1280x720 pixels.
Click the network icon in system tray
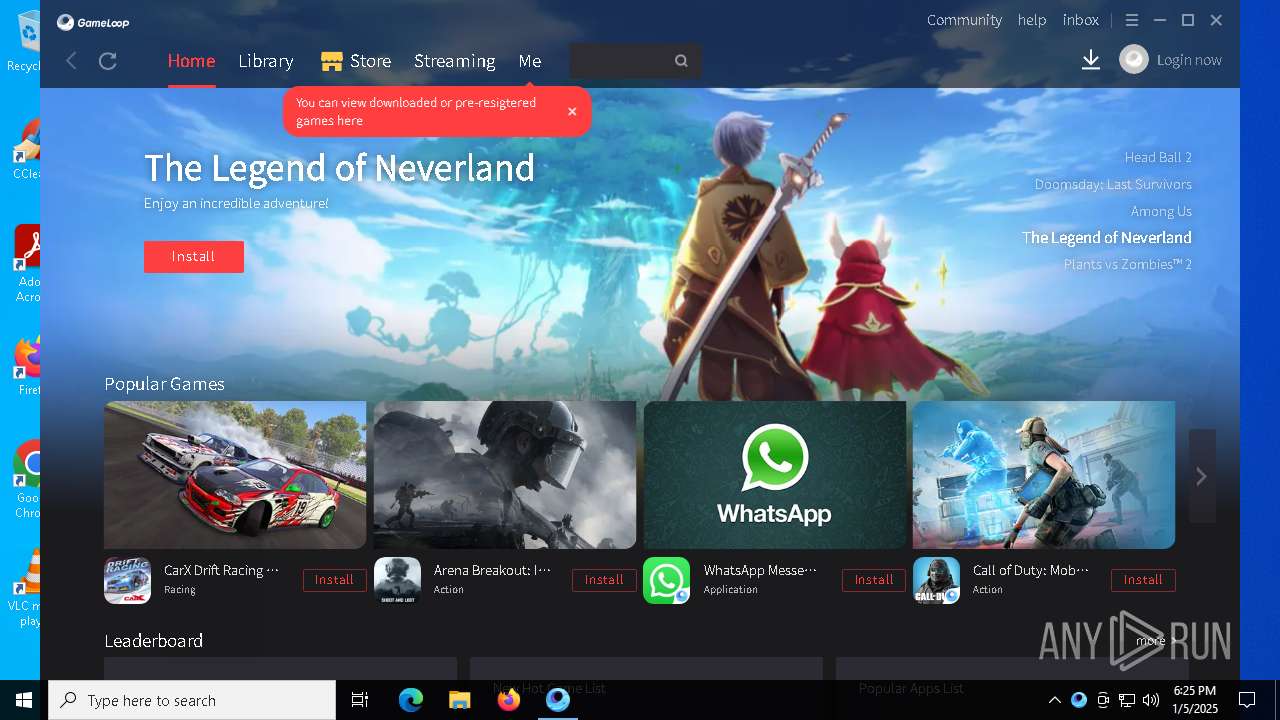coord(1127,700)
